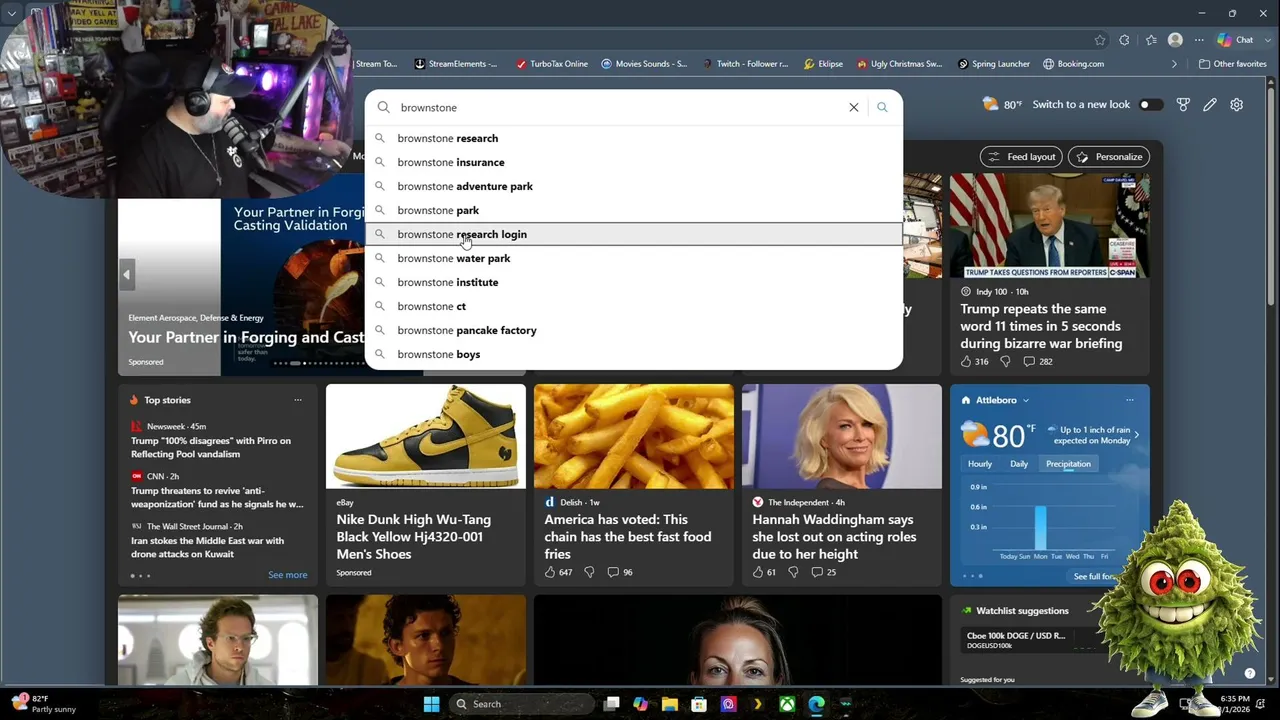The height and width of the screenshot is (720, 1280).
Task: Expand the favorites bar overflow chevron
Action: [x=1174, y=64]
